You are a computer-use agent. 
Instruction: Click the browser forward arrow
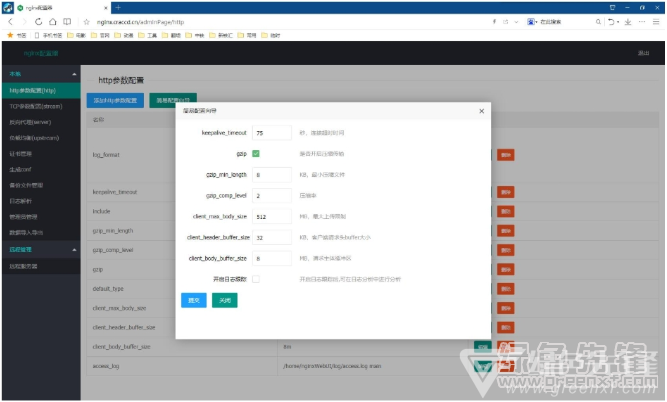pyautogui.click(x=24, y=22)
